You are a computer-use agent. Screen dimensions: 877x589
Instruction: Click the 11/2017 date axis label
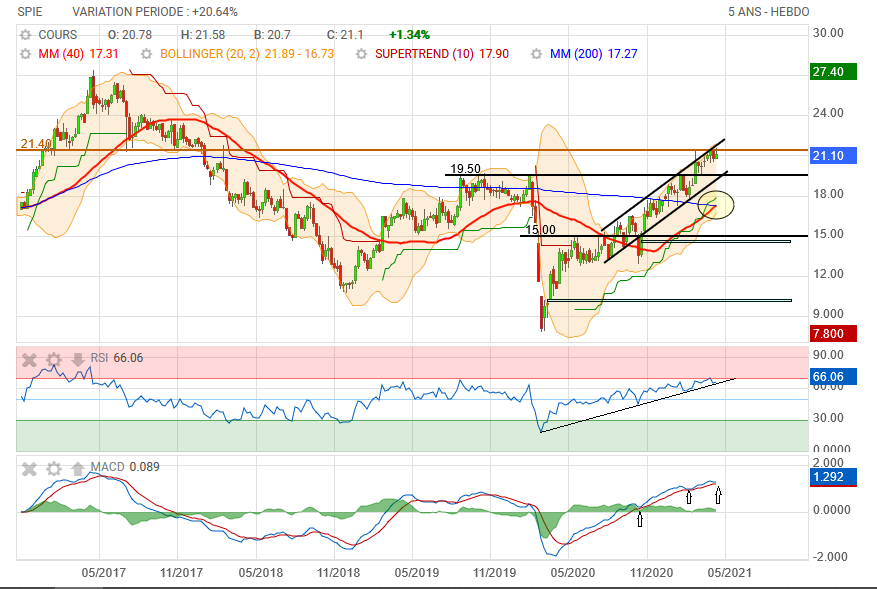coord(181,573)
